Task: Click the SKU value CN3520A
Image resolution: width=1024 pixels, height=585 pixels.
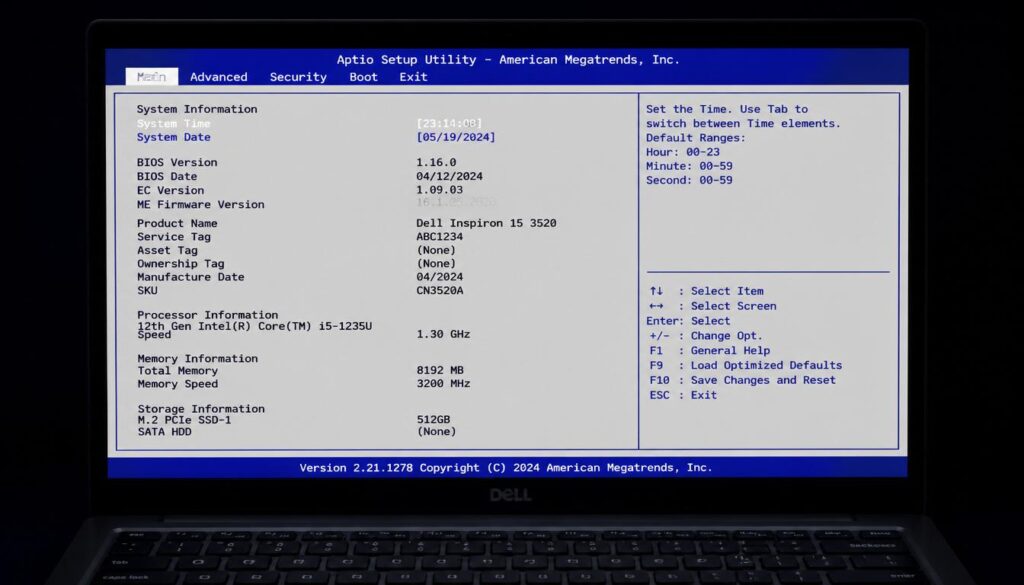Action: point(440,291)
